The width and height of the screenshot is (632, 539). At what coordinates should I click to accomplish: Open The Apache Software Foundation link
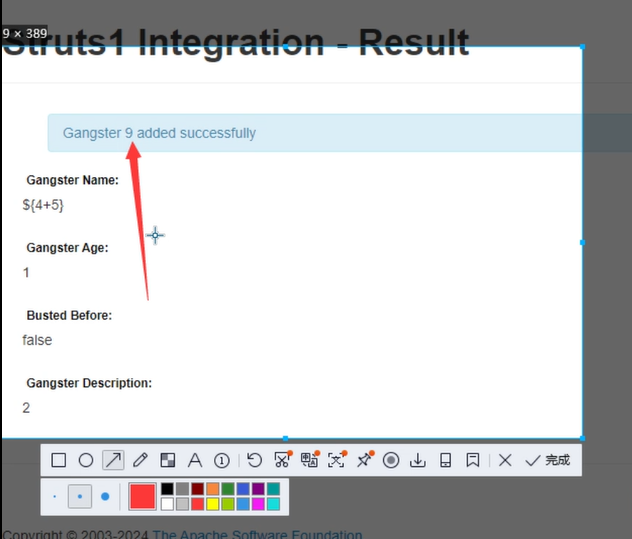(x=257, y=535)
